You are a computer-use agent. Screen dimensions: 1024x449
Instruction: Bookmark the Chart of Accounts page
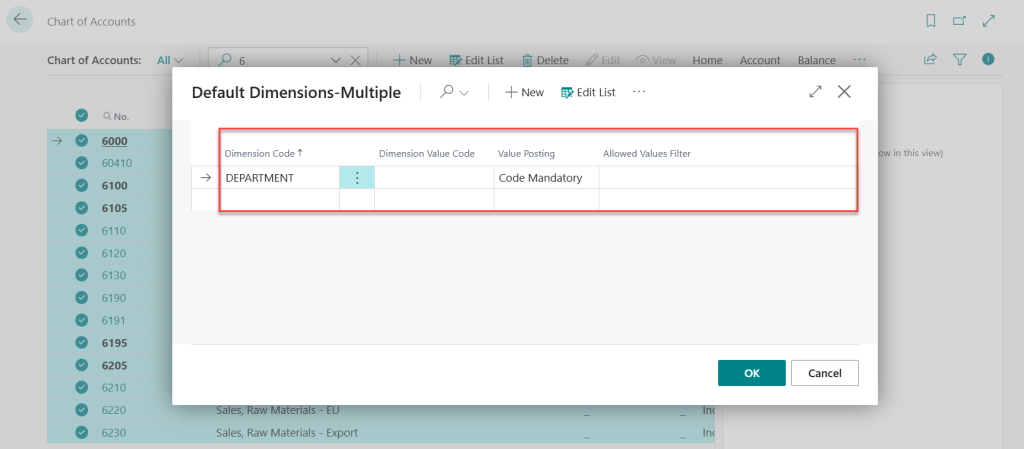click(x=931, y=21)
